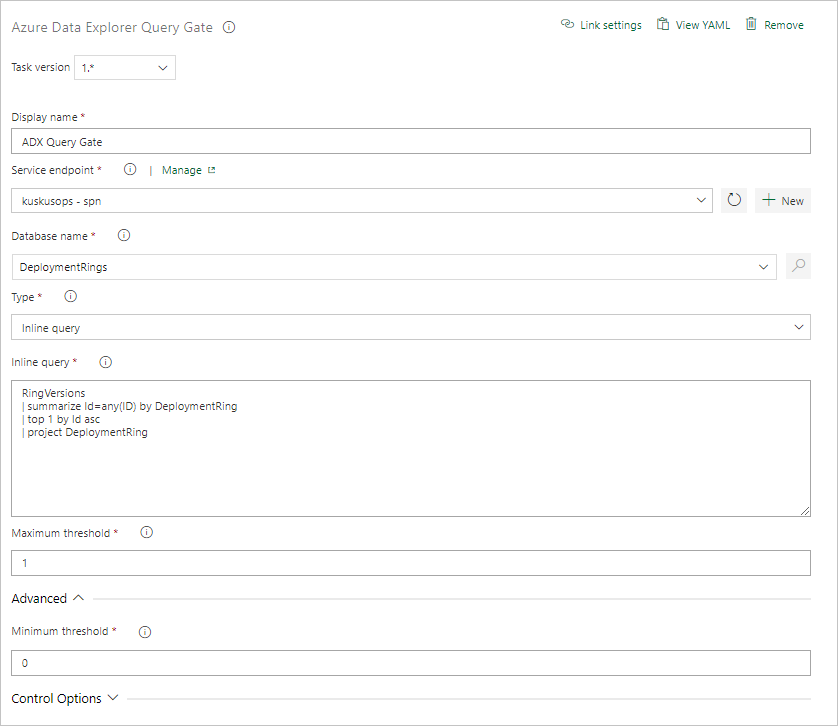838x726 pixels.
Task: Open the Maximum threshold info tooltip
Action: click(146, 533)
